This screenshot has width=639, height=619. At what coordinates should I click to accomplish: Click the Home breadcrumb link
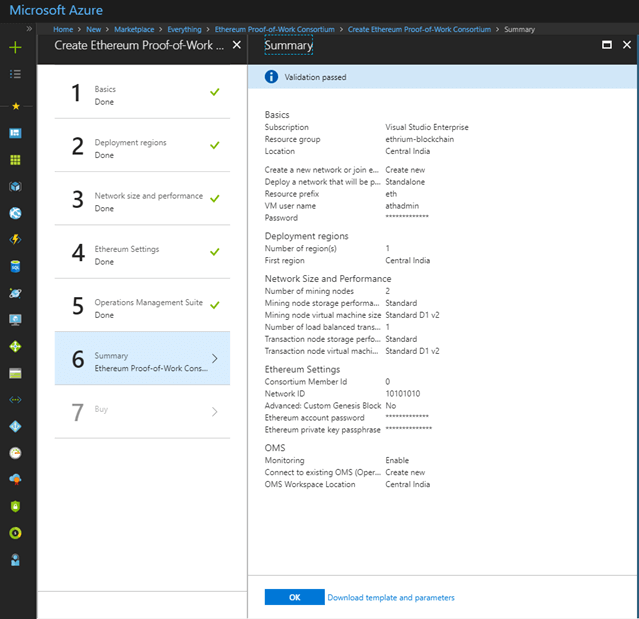[63, 30]
